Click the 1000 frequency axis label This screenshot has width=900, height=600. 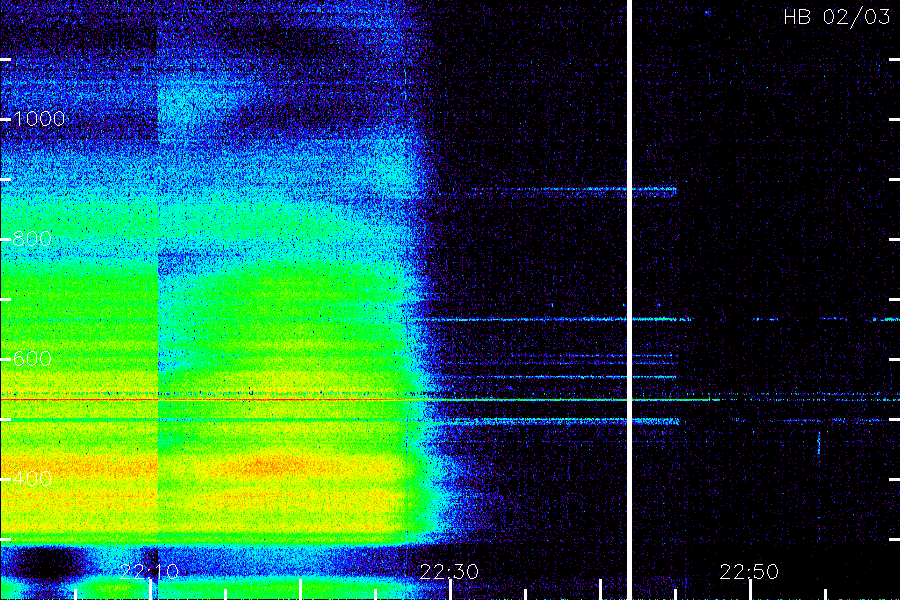pos(39,119)
